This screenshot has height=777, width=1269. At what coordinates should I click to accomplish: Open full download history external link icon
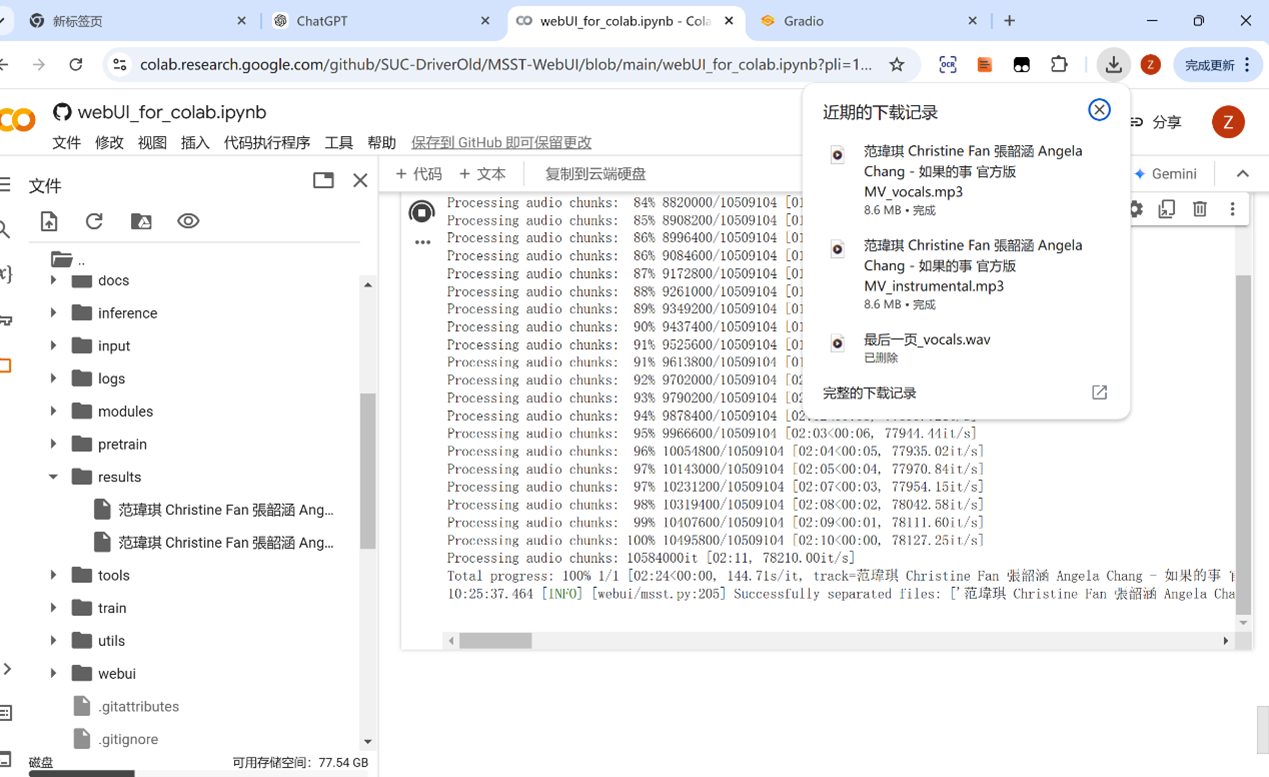point(1099,393)
